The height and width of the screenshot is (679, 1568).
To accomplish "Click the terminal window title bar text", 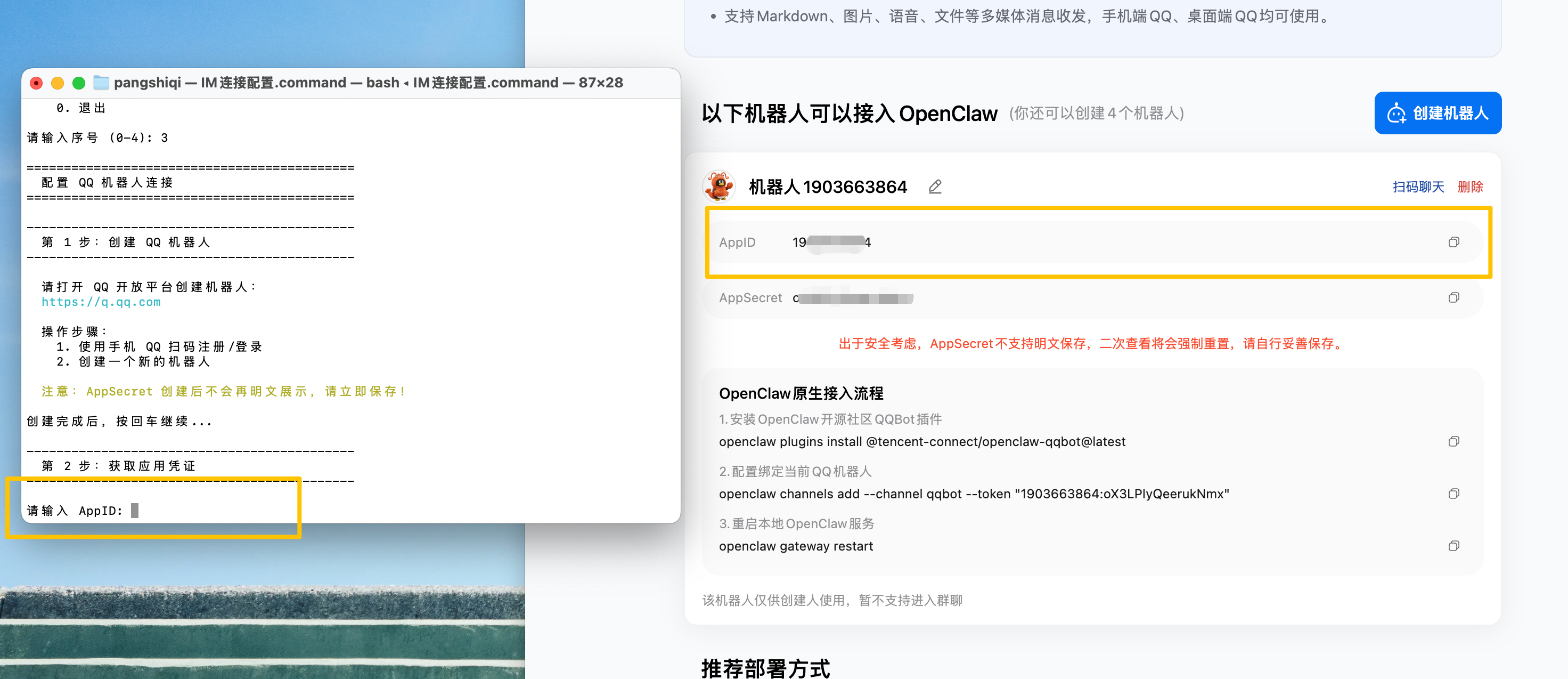I will (x=368, y=83).
